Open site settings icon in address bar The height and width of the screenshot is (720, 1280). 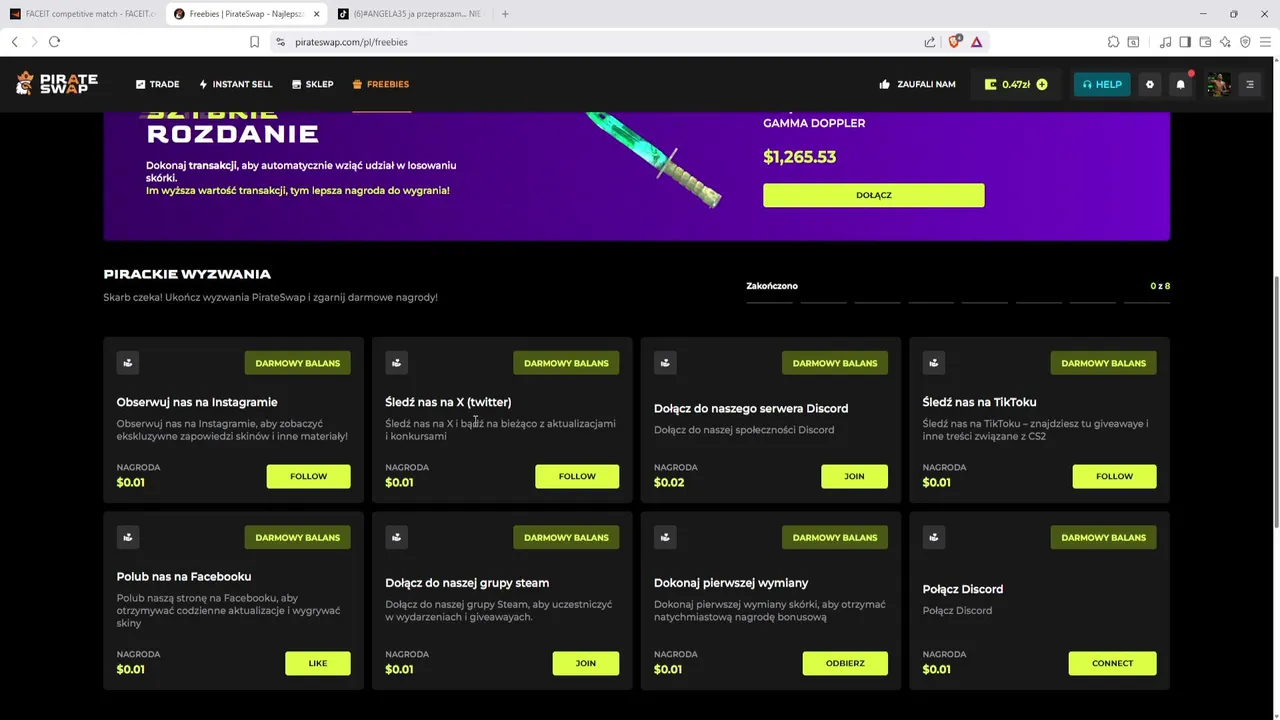tap(280, 42)
